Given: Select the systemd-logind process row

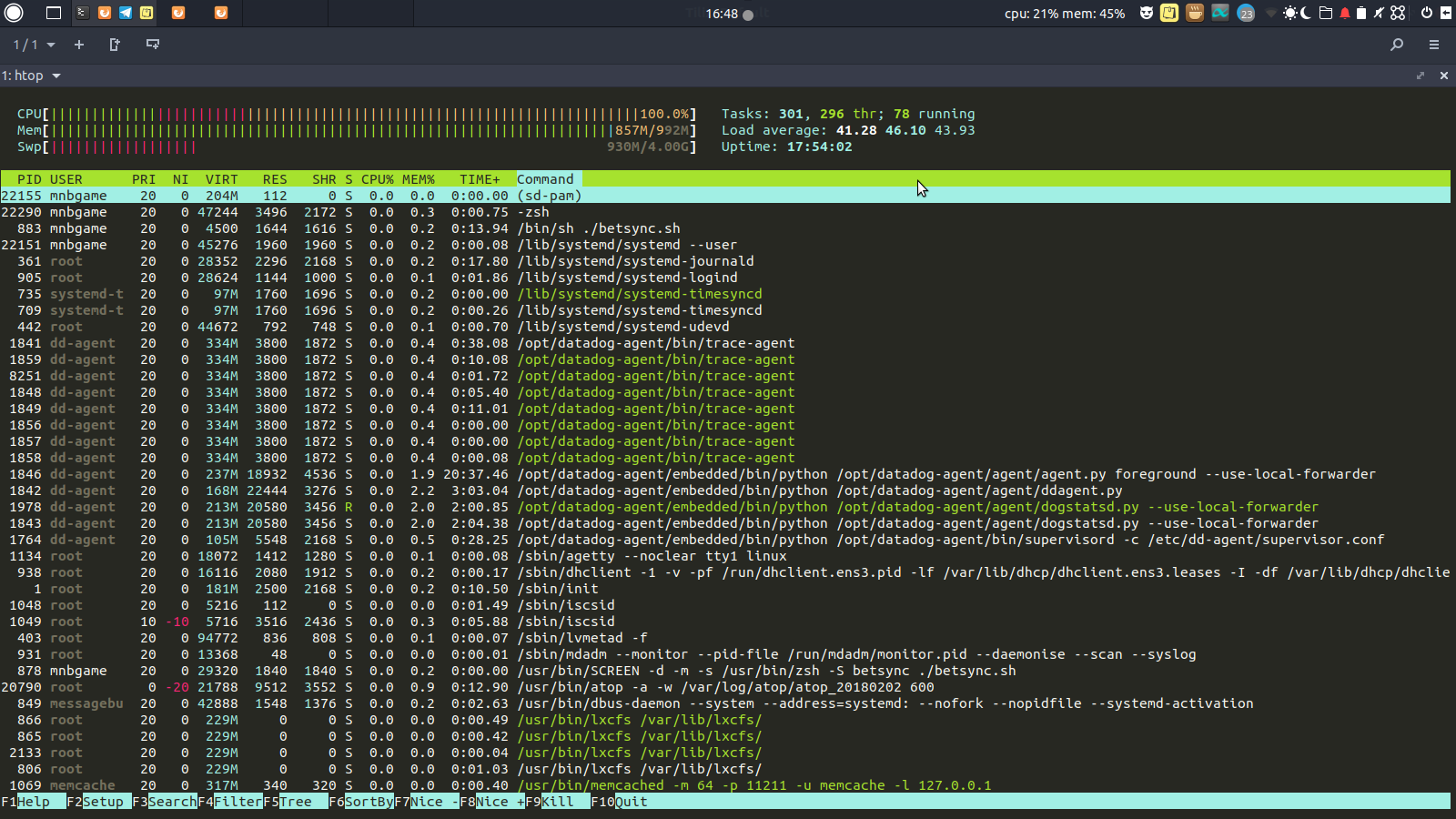Looking at the screenshot, I should [x=725, y=278].
